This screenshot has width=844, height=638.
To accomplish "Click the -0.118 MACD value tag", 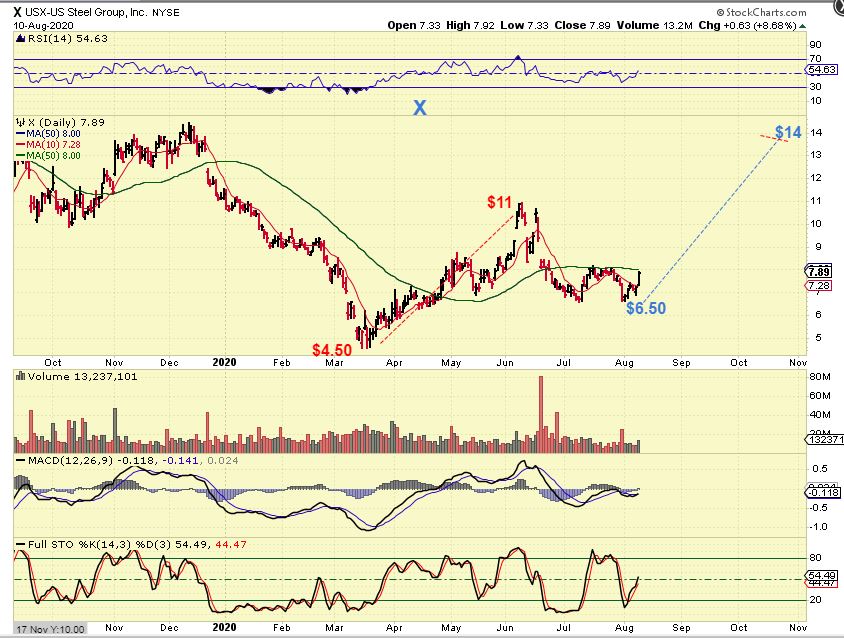I will [822, 493].
